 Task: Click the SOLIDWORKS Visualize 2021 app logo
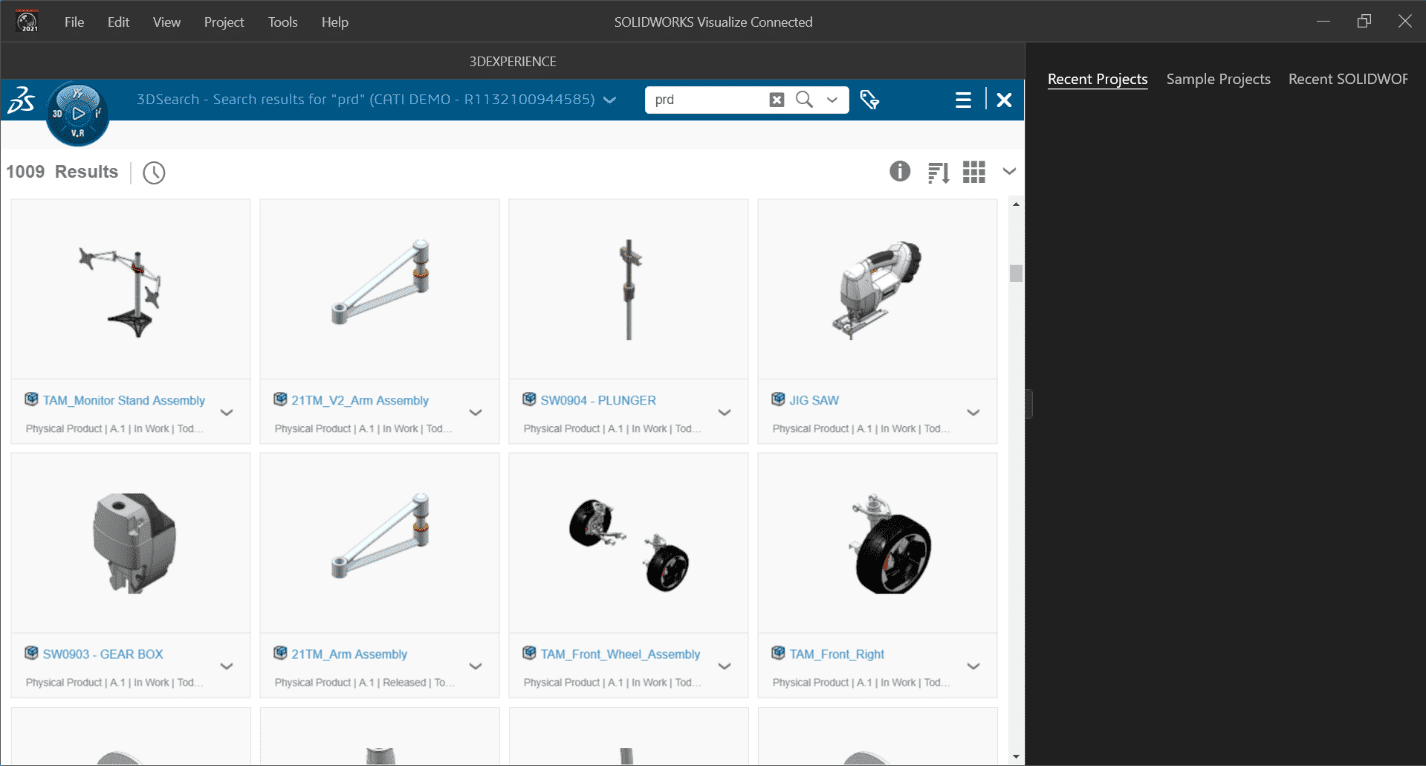[28, 21]
